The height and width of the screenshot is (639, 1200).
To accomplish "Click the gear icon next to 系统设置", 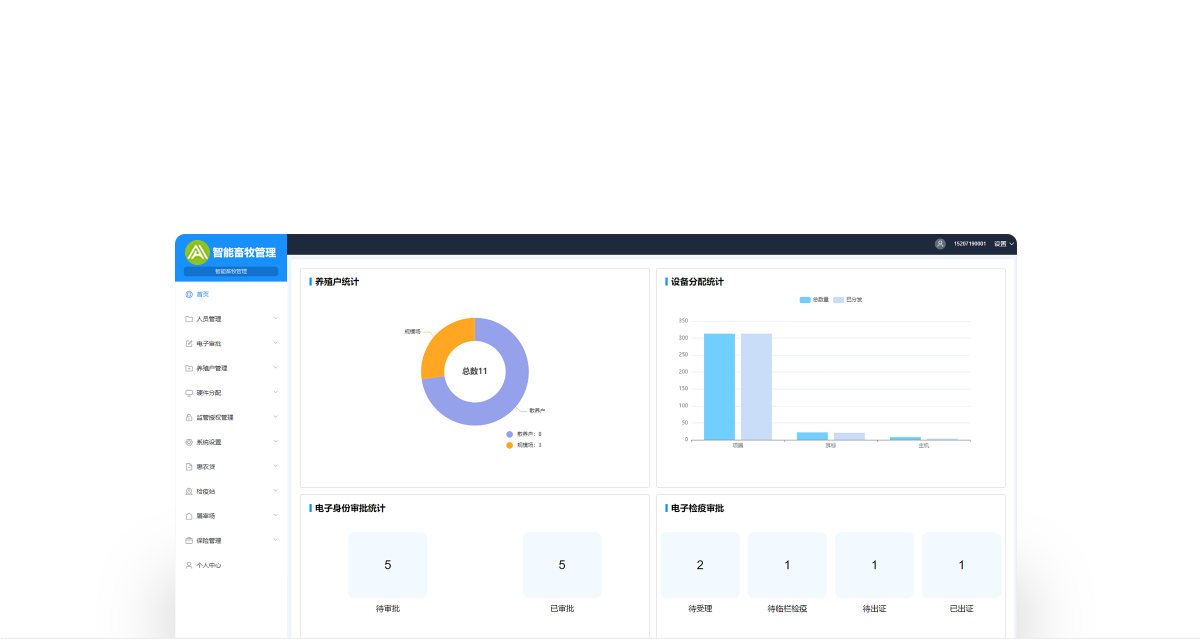I will (189, 442).
